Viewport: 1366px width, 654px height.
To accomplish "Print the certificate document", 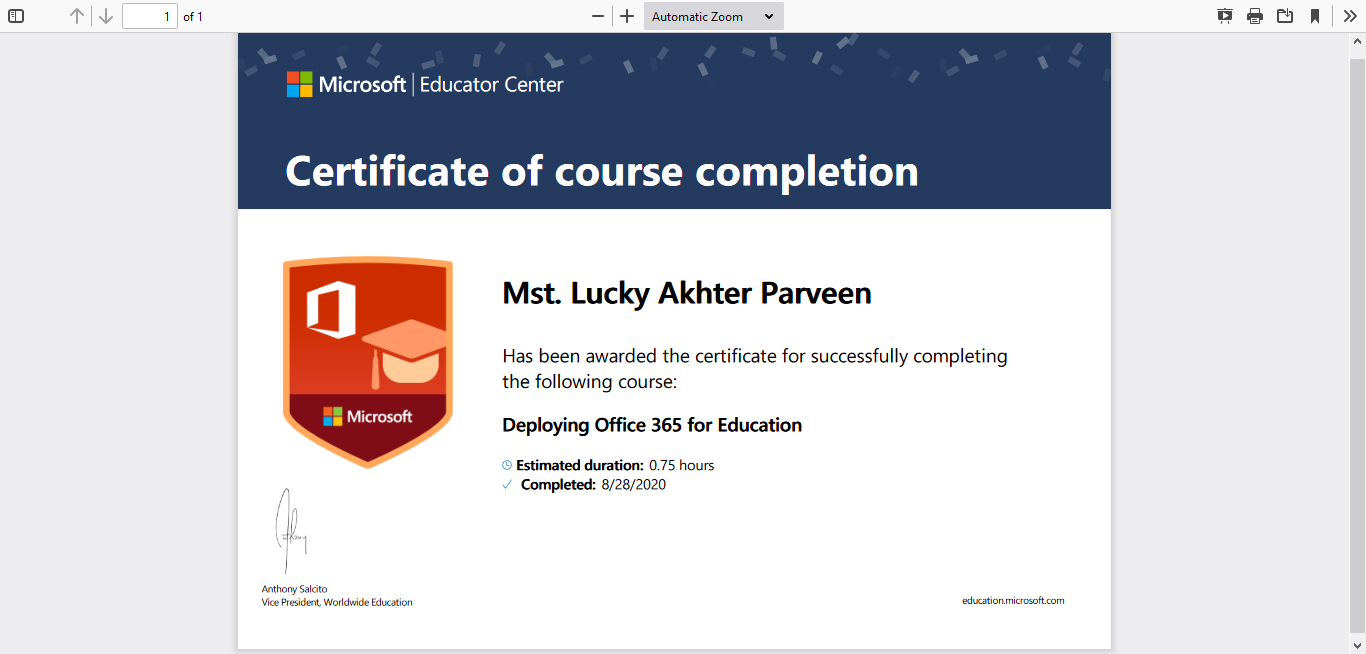I will pyautogui.click(x=1255, y=16).
